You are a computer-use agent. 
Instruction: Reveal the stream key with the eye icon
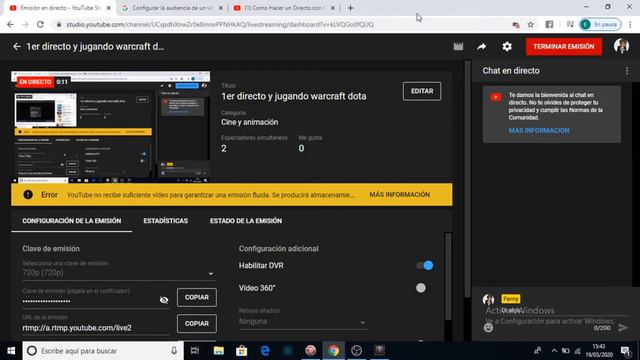click(164, 300)
